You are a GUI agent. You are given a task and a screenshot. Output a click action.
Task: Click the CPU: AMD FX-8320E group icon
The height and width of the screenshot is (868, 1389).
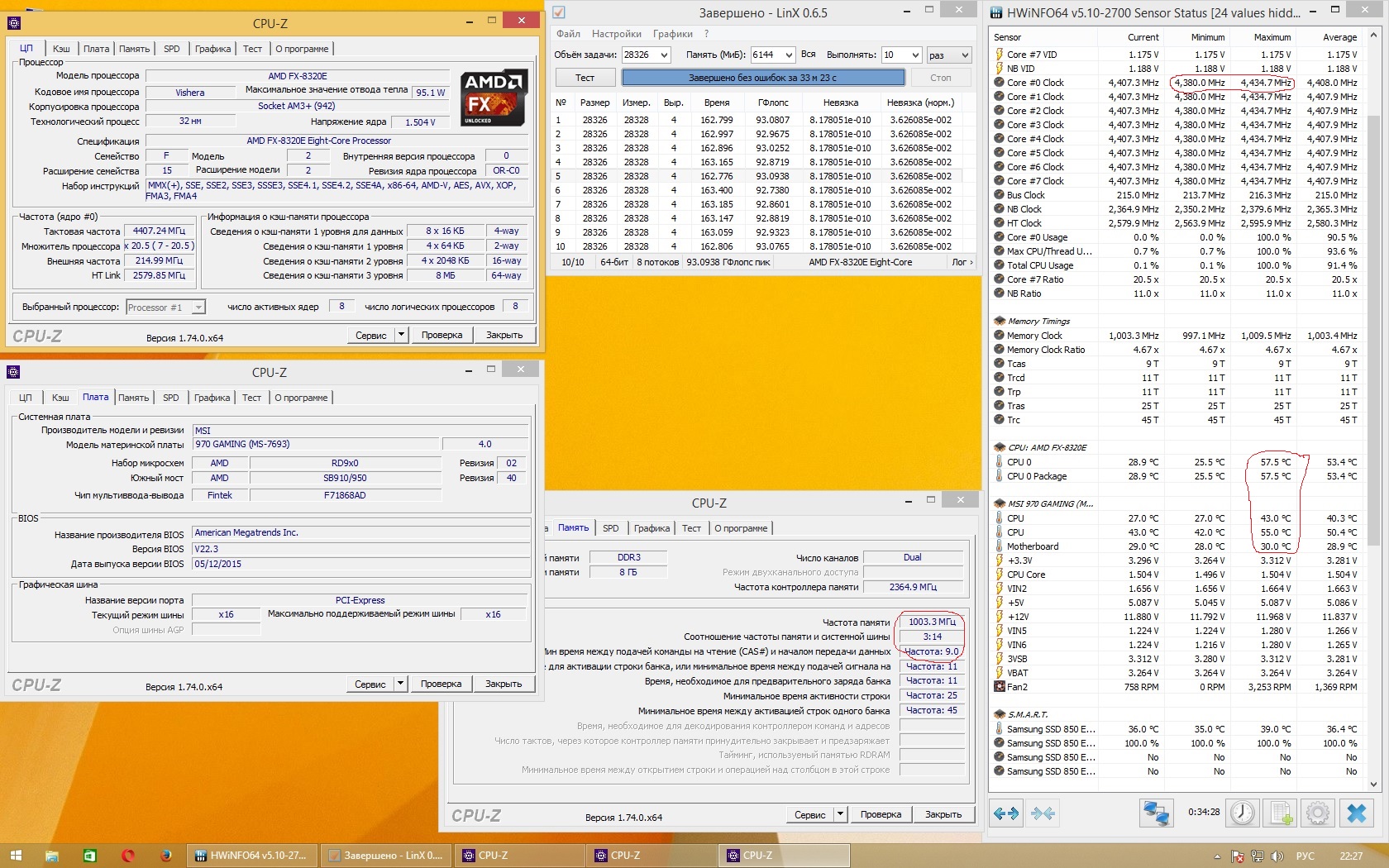click(x=1000, y=447)
